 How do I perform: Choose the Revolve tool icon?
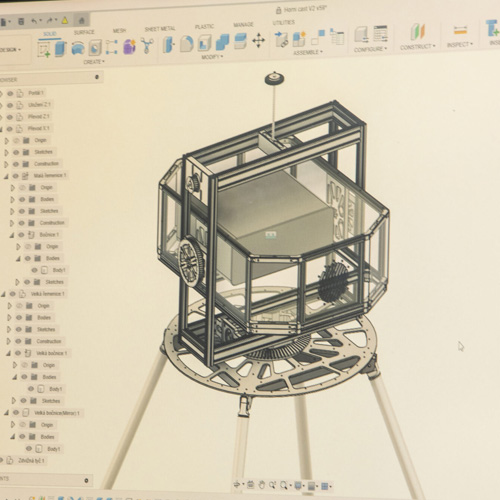tap(78, 48)
